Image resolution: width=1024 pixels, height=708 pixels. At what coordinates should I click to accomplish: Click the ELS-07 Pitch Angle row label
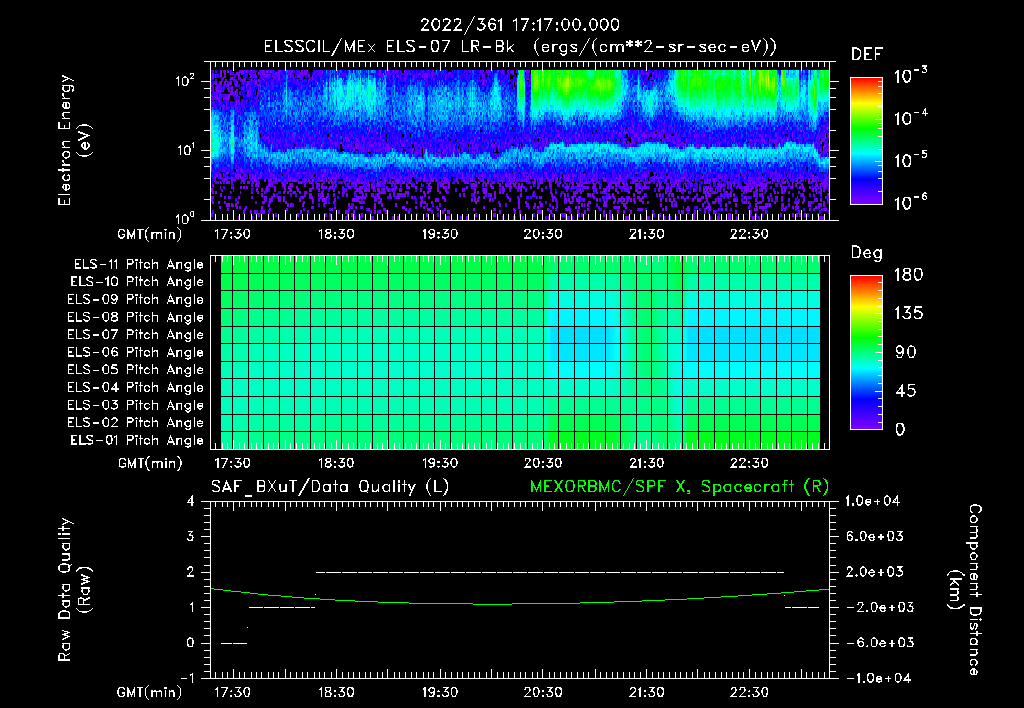(135, 334)
